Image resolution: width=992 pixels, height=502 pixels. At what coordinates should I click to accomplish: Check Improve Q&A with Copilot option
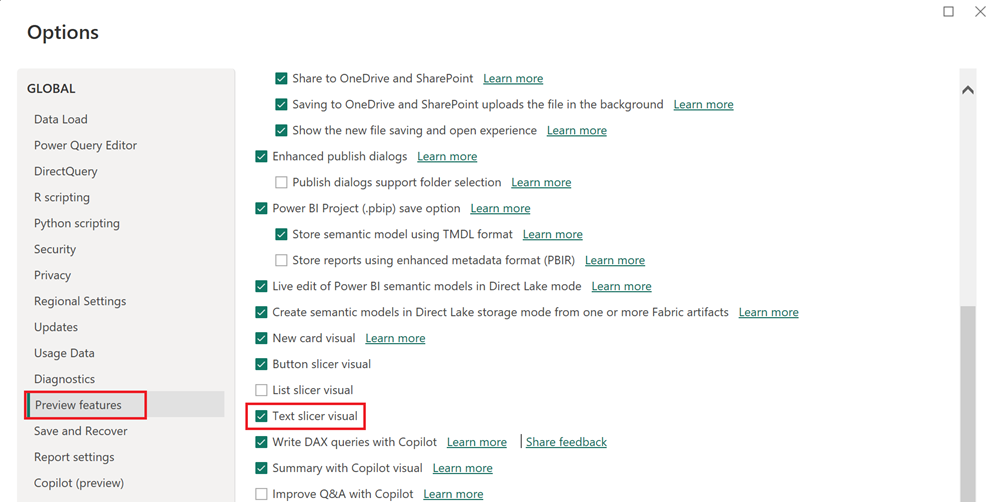(x=262, y=494)
